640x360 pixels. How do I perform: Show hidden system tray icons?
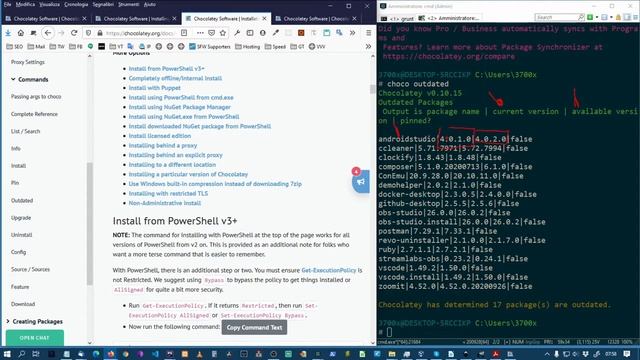click(x=547, y=354)
